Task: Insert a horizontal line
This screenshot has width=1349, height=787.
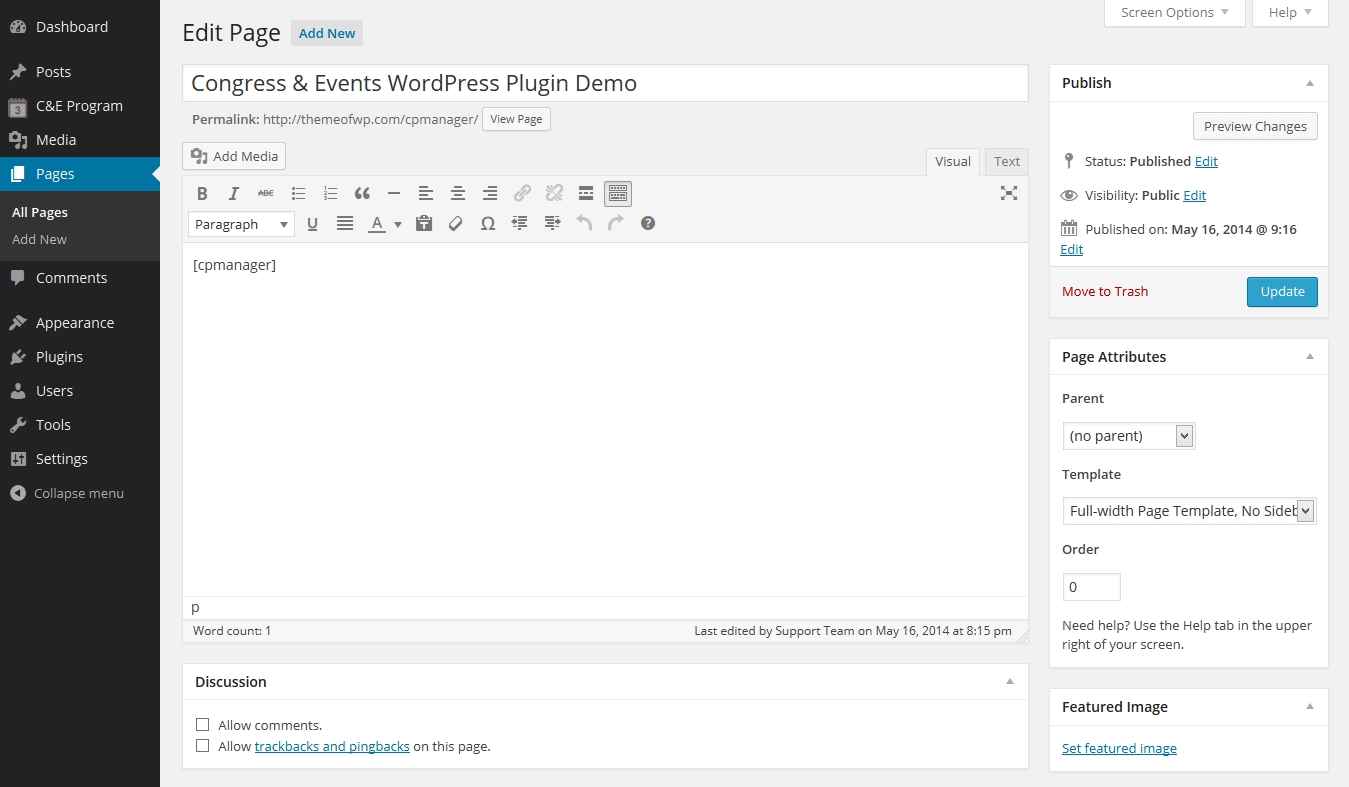Action: (394, 193)
